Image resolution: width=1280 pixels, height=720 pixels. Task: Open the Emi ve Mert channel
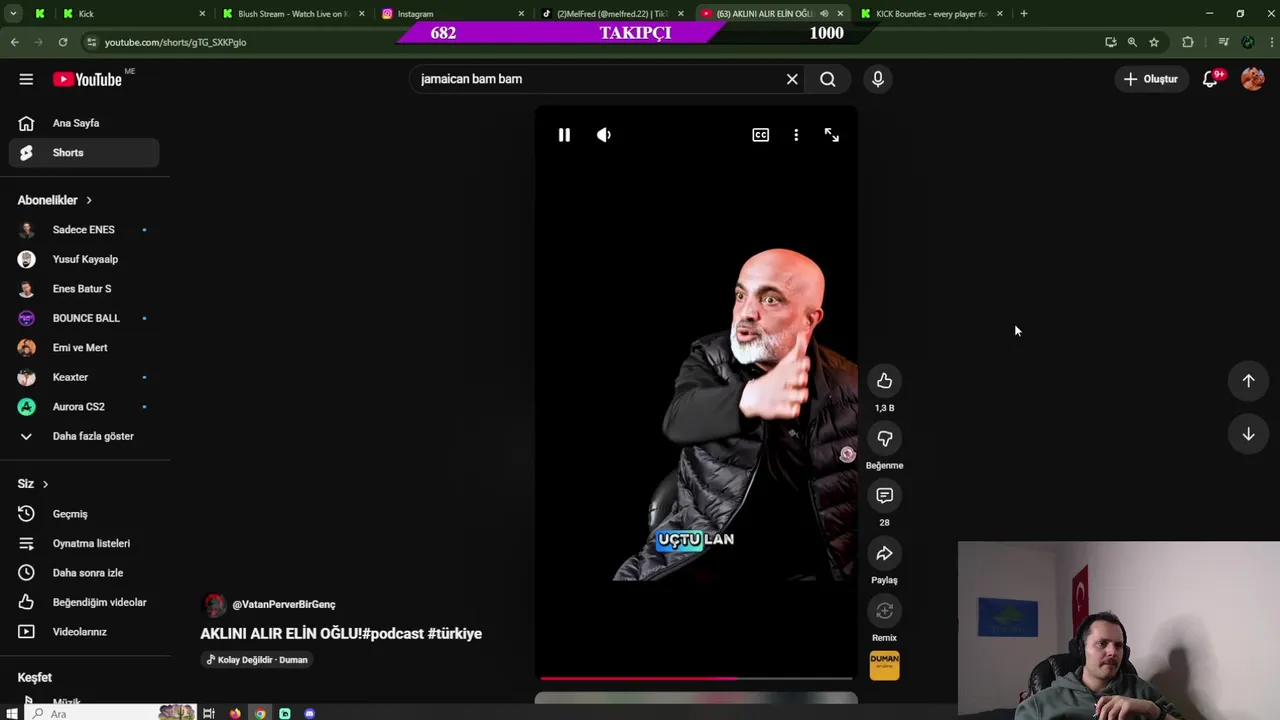85,348
